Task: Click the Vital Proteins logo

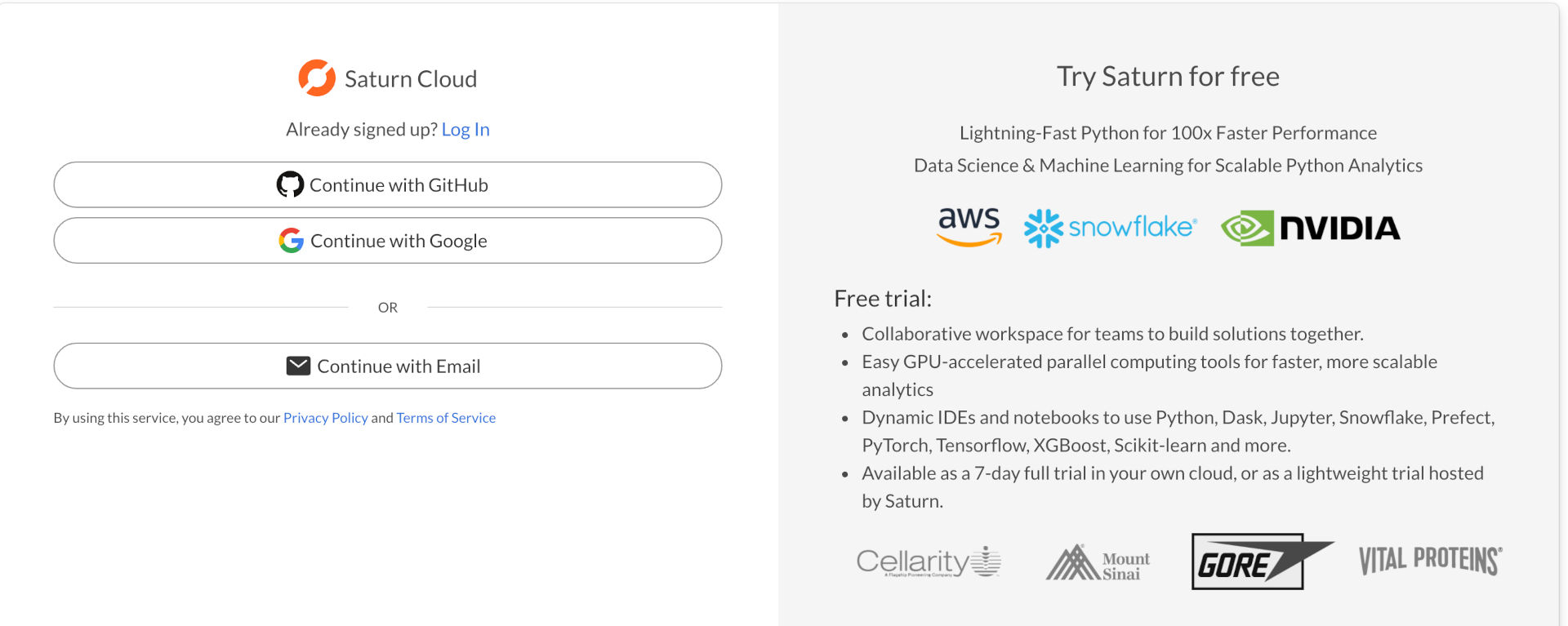Action: 1430,561
